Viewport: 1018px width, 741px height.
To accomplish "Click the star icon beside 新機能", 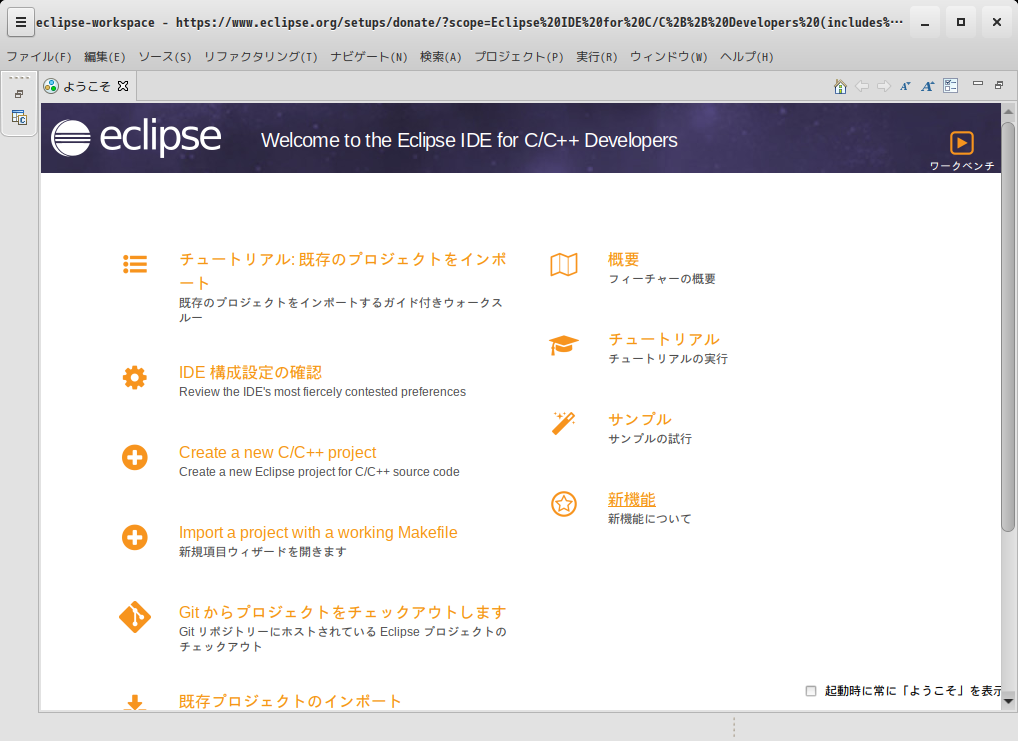I will [x=564, y=503].
